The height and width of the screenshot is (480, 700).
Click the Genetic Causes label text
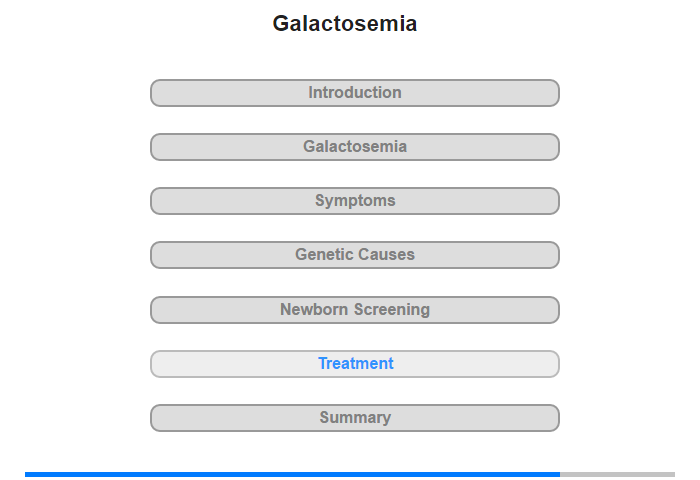(355, 255)
